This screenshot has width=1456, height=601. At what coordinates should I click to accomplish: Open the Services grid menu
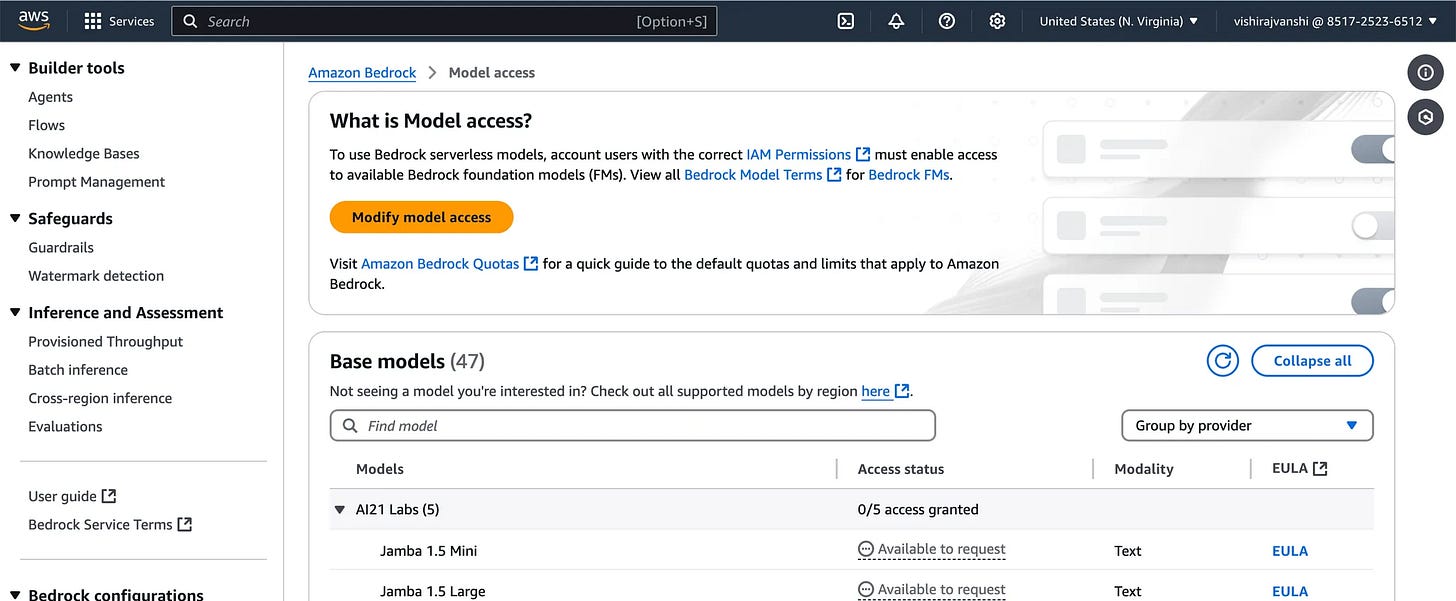coord(119,21)
